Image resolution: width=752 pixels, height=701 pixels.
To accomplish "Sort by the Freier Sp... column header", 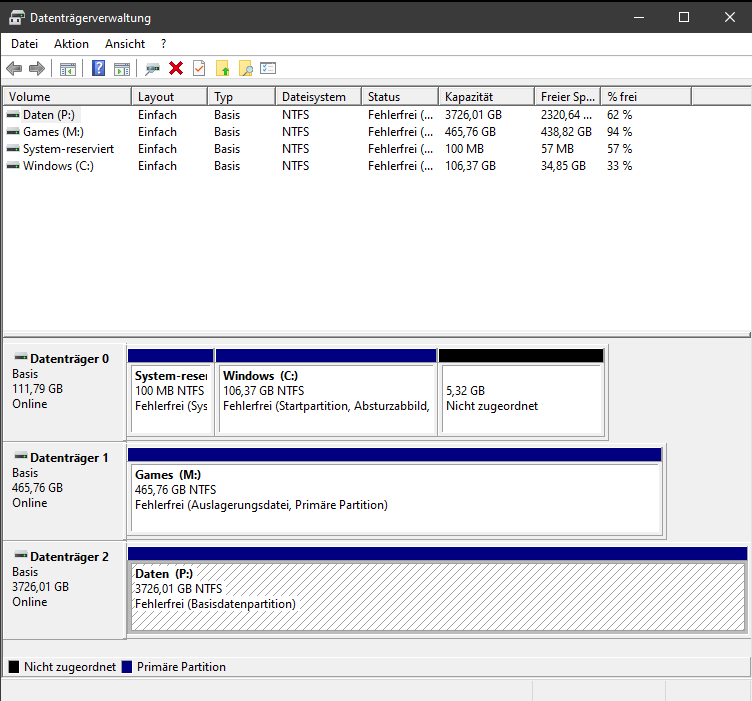I will point(567,97).
